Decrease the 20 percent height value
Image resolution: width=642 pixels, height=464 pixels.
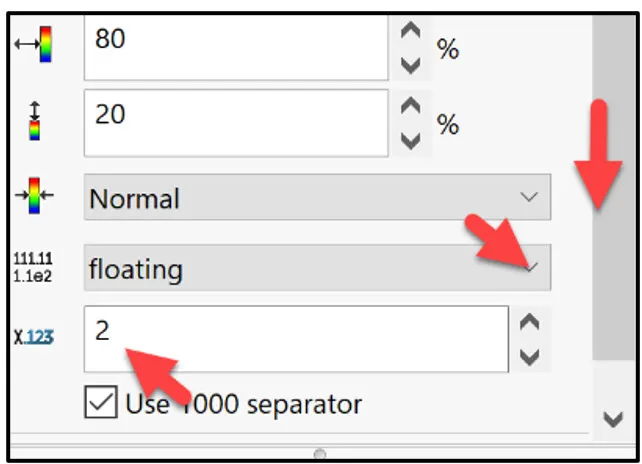pos(411,141)
